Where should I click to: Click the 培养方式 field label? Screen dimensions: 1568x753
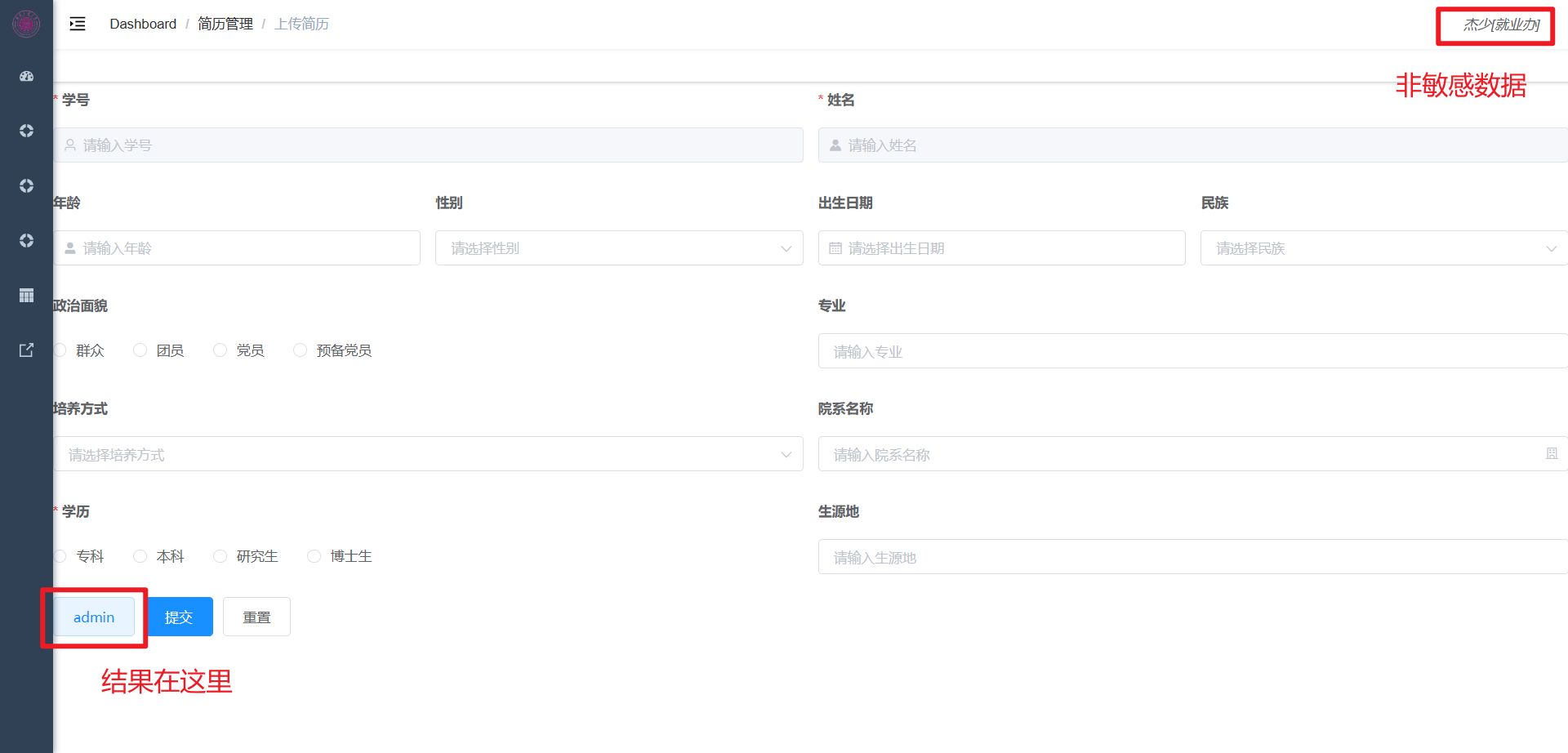80,408
